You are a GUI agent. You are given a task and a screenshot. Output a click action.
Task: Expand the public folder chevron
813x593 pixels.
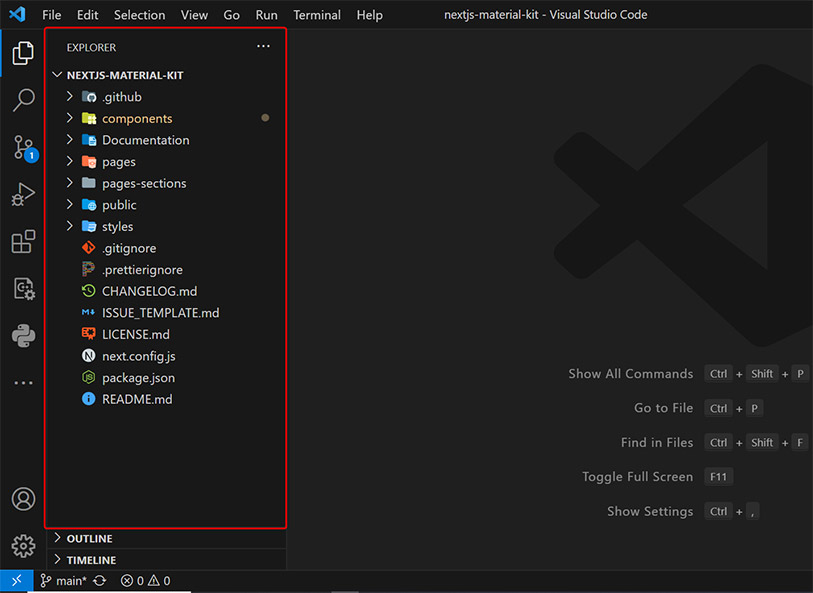69,205
